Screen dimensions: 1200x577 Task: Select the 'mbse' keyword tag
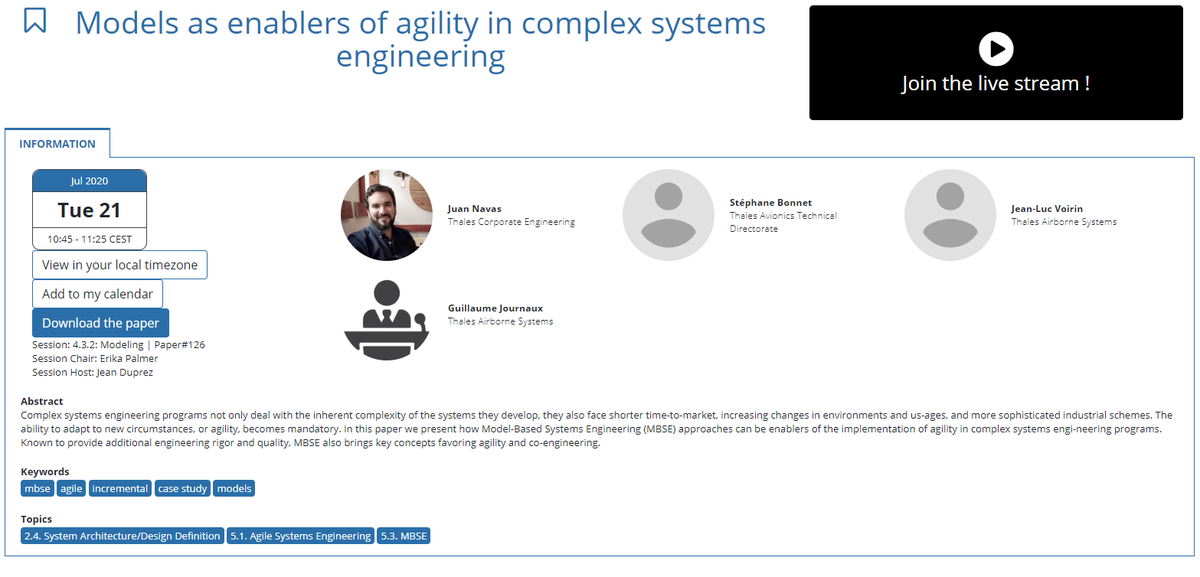point(37,489)
